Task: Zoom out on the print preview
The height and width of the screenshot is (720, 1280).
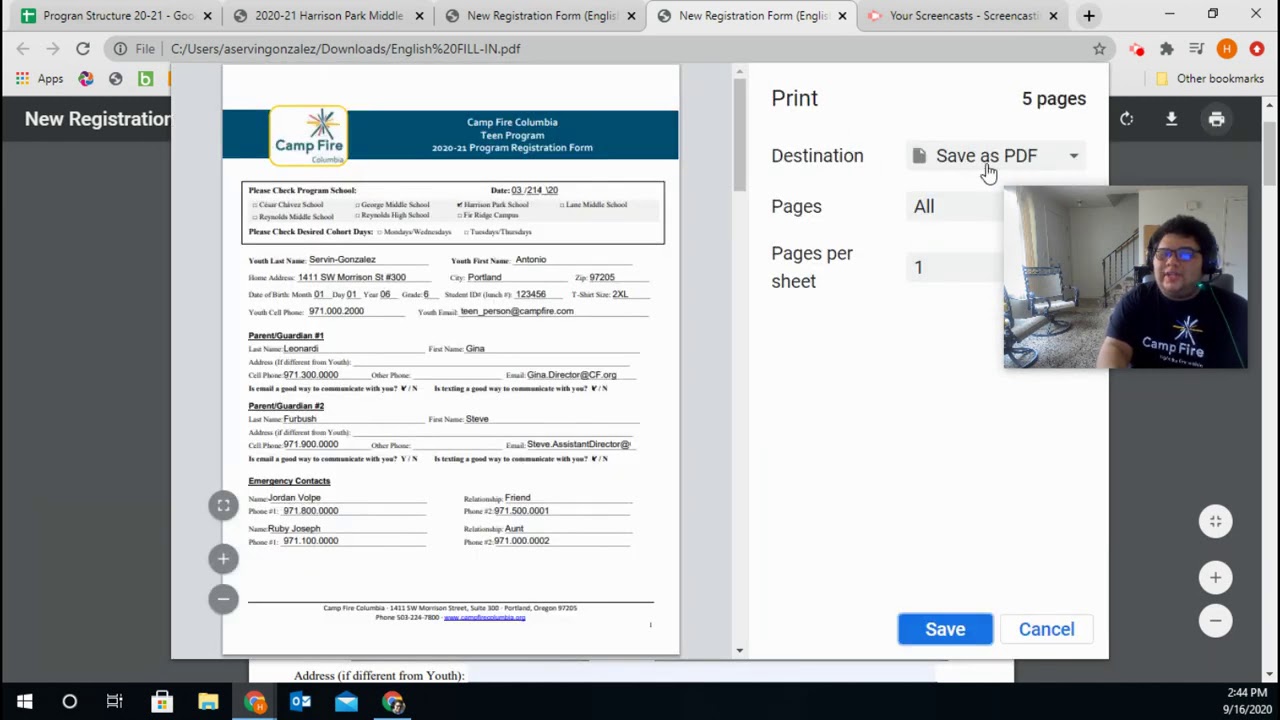Action: (223, 598)
